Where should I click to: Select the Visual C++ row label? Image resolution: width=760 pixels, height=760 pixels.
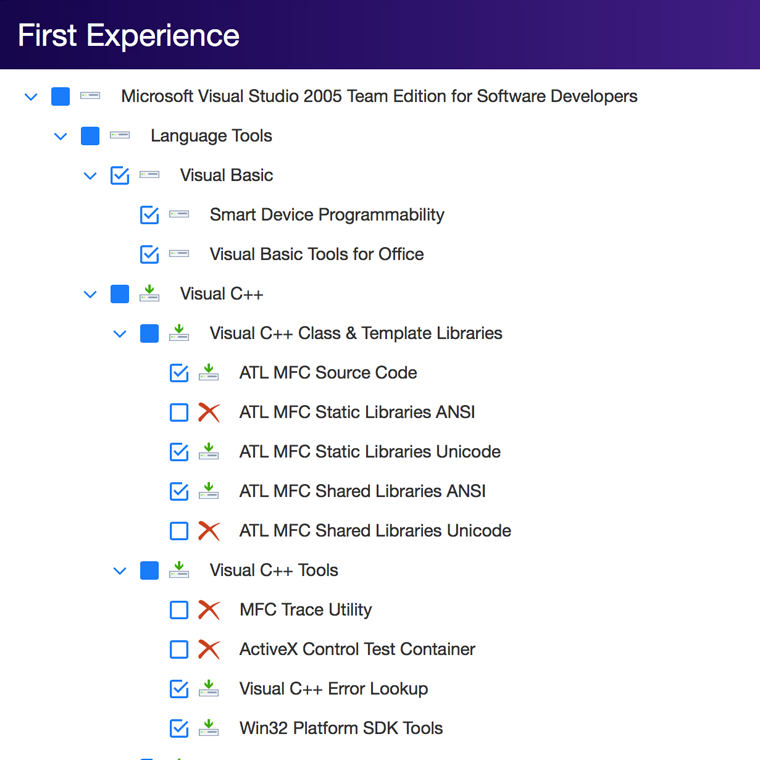click(x=222, y=293)
